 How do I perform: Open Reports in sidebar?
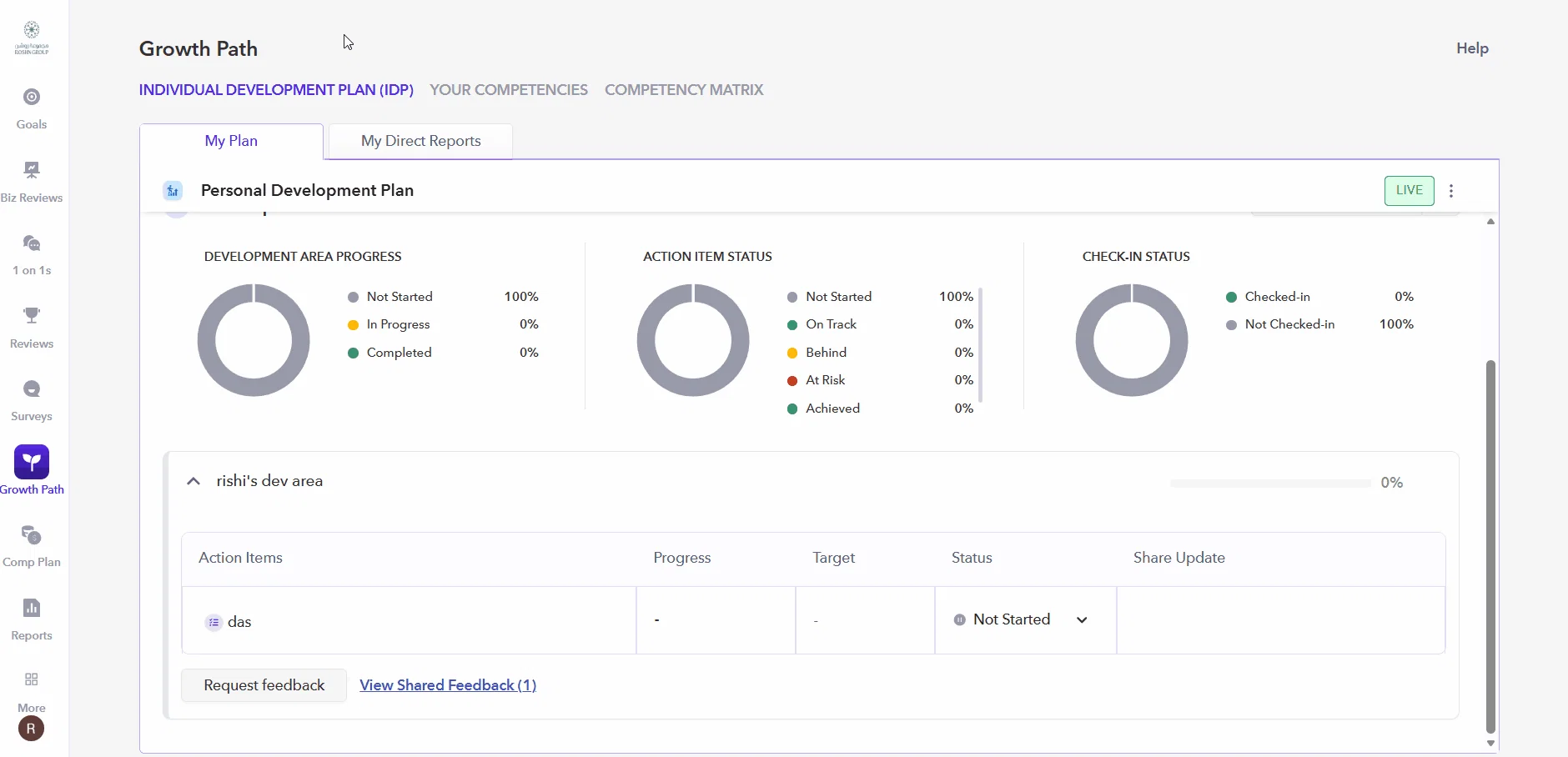(x=32, y=620)
